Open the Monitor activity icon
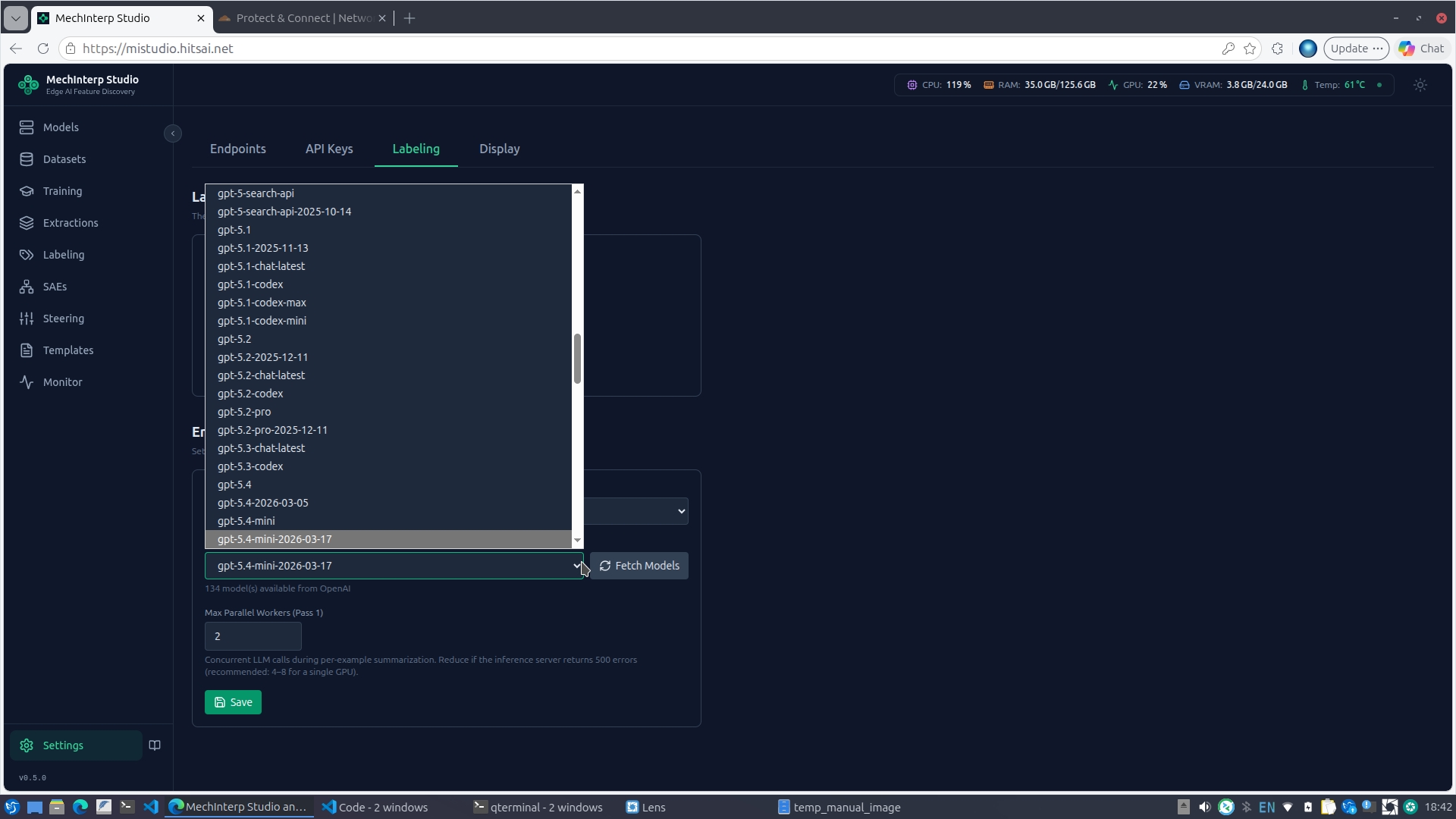Screen dimensions: 1456x819 [x=27, y=382]
